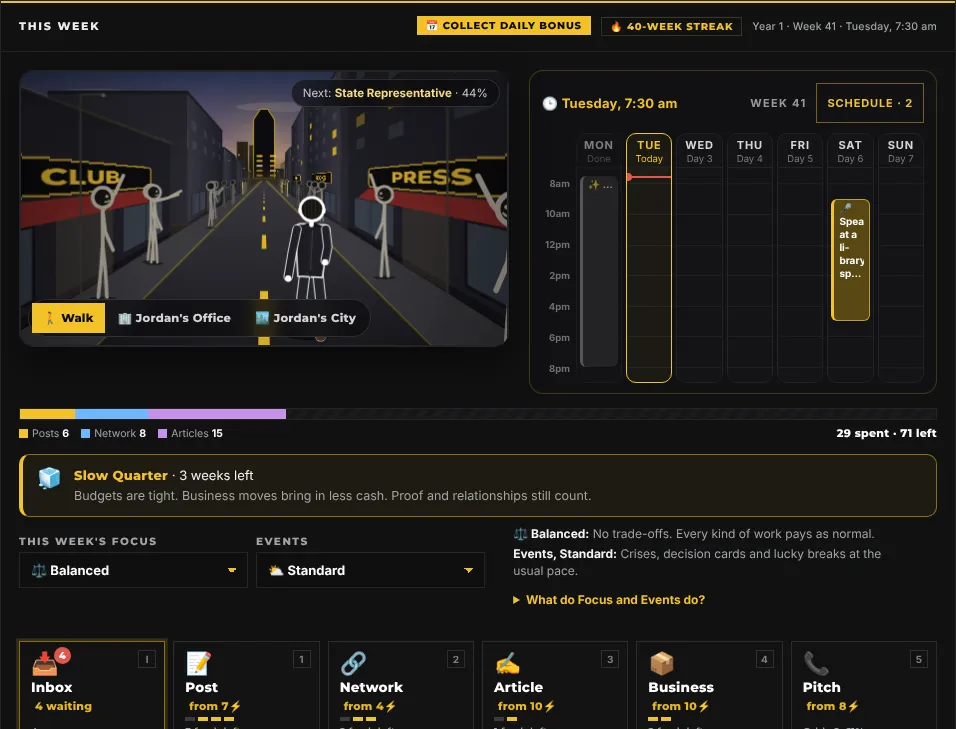956x729 pixels.
Task: Click the 3 hotkey badge on Article
Action: 610,659
